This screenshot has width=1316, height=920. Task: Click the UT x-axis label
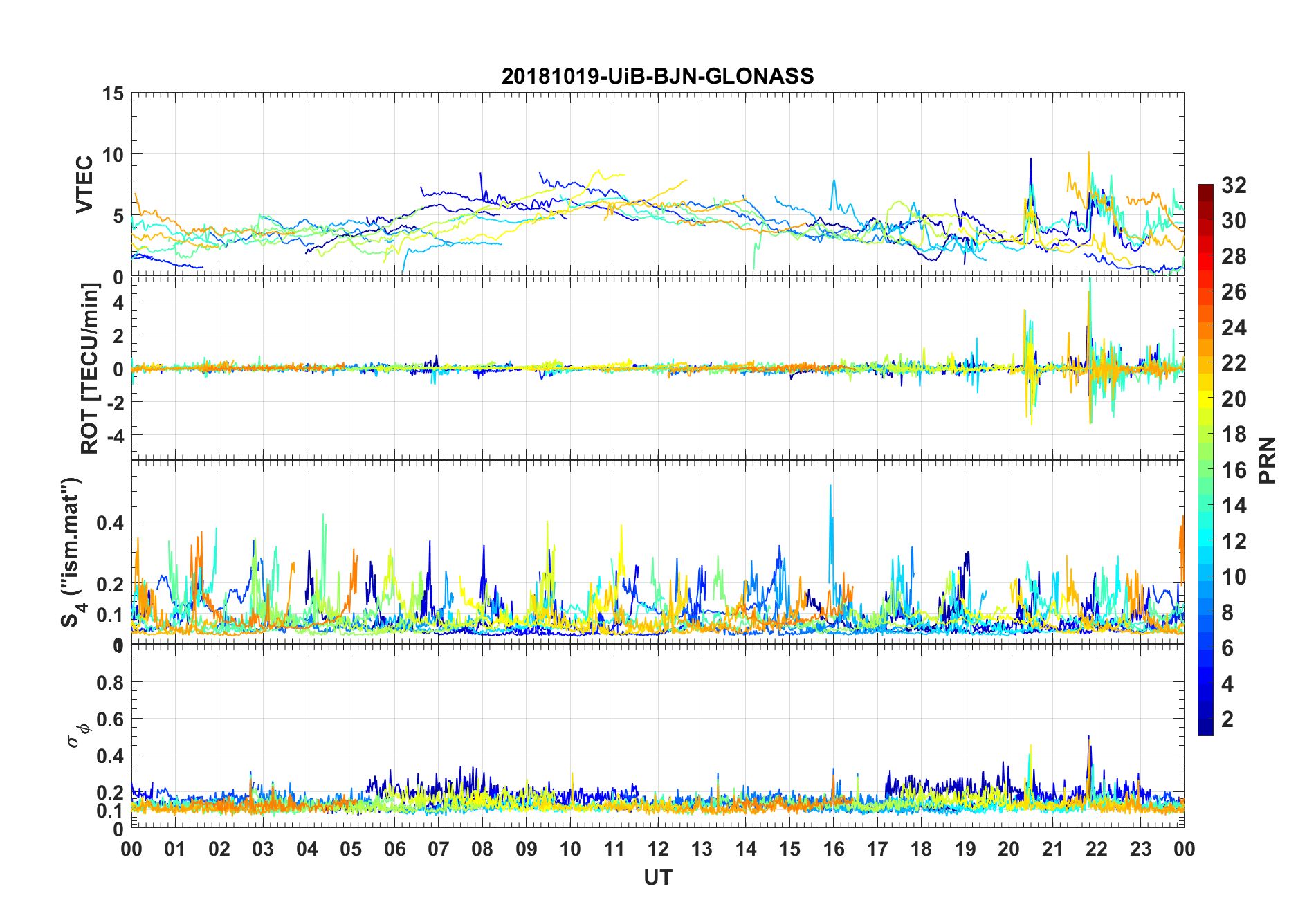pos(657,877)
